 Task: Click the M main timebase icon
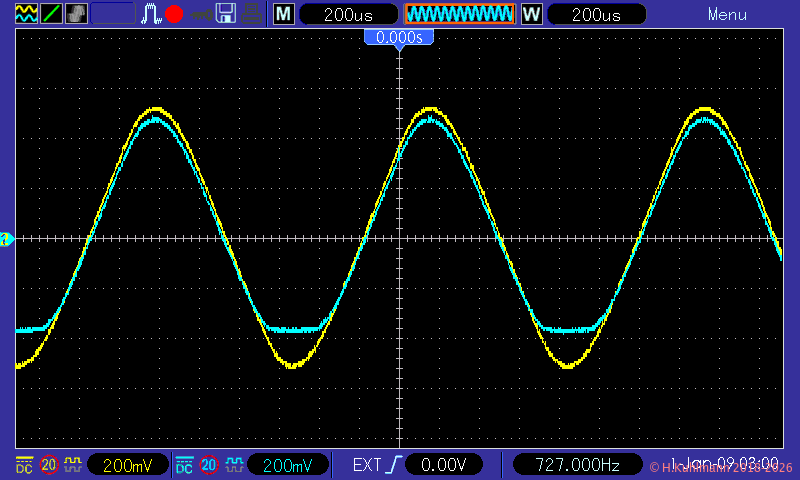(x=284, y=14)
